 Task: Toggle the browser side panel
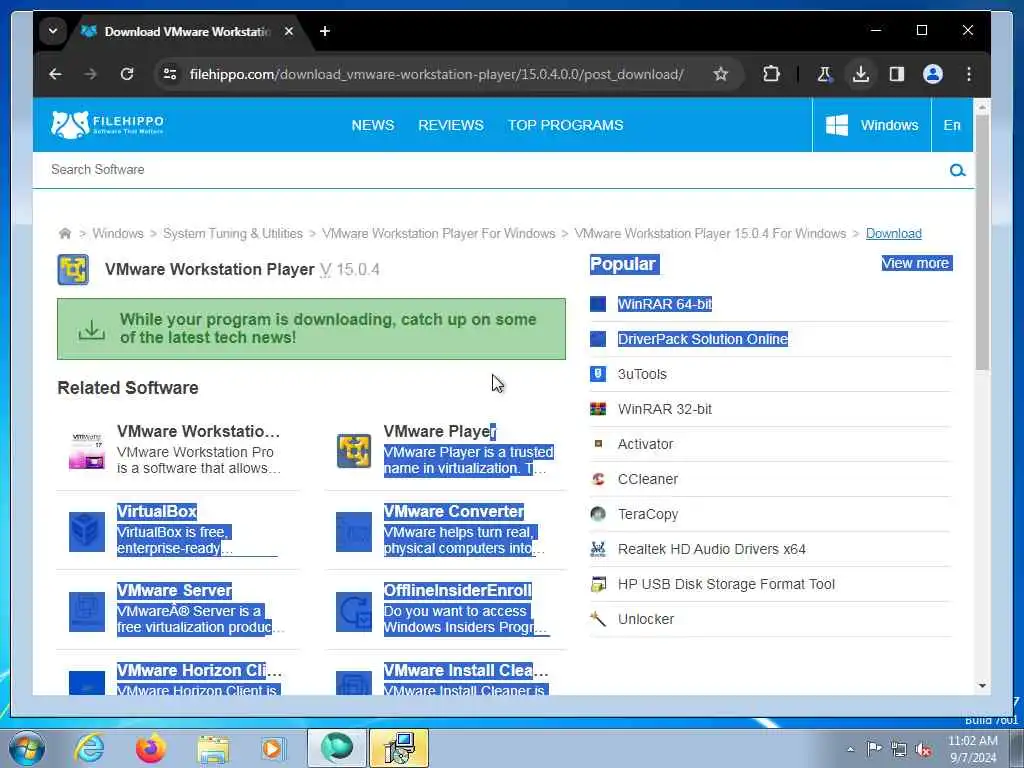[x=897, y=74]
